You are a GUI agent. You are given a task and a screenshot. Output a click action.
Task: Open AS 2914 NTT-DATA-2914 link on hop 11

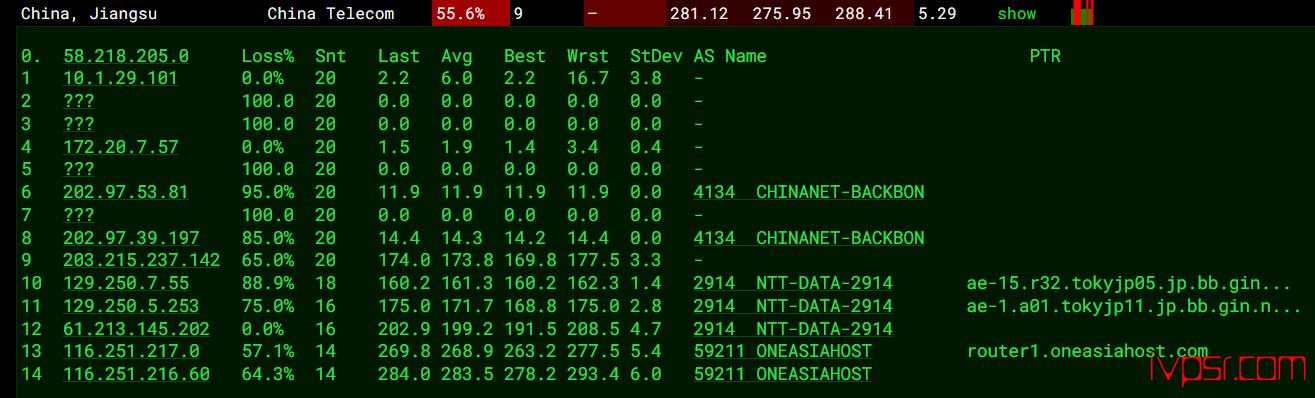793,306
